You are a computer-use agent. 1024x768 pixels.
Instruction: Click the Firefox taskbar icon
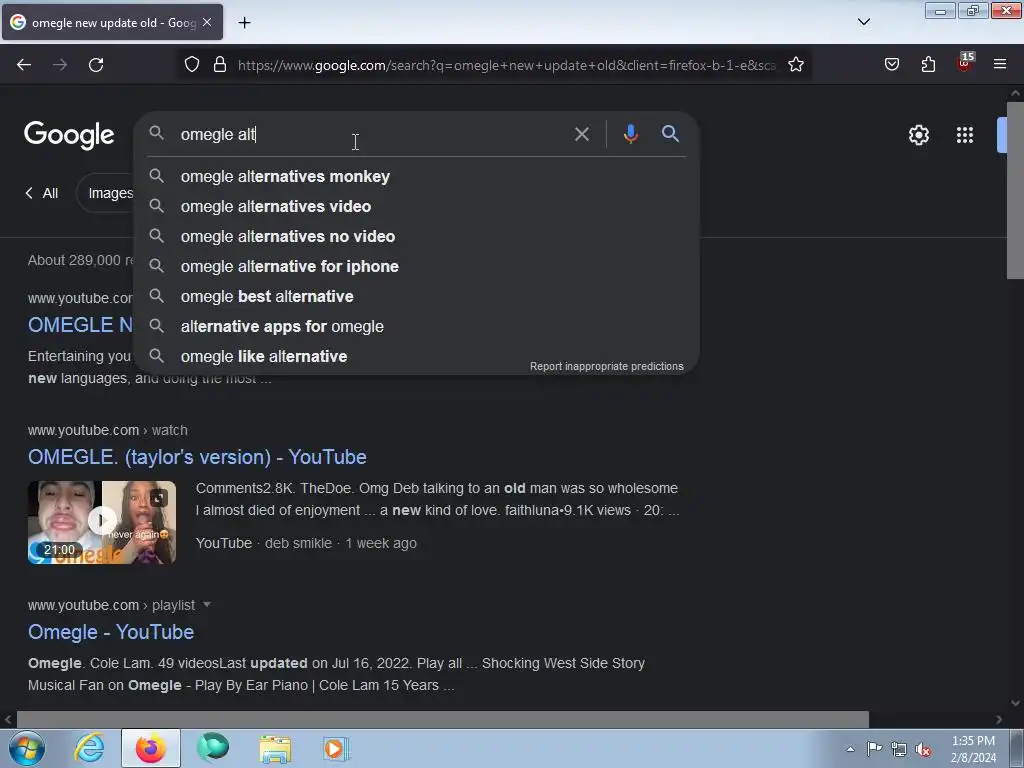click(x=151, y=748)
